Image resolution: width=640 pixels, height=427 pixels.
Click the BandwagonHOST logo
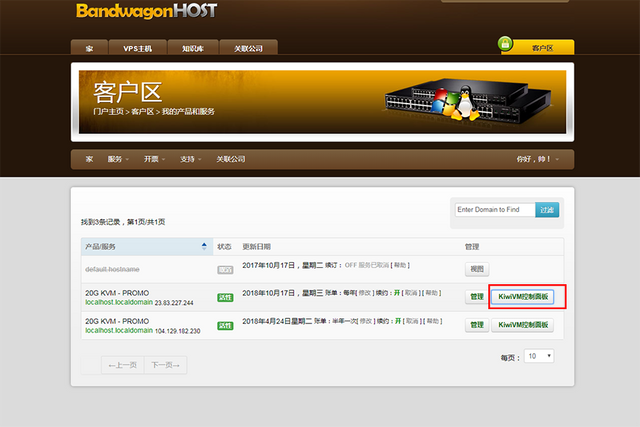click(146, 11)
